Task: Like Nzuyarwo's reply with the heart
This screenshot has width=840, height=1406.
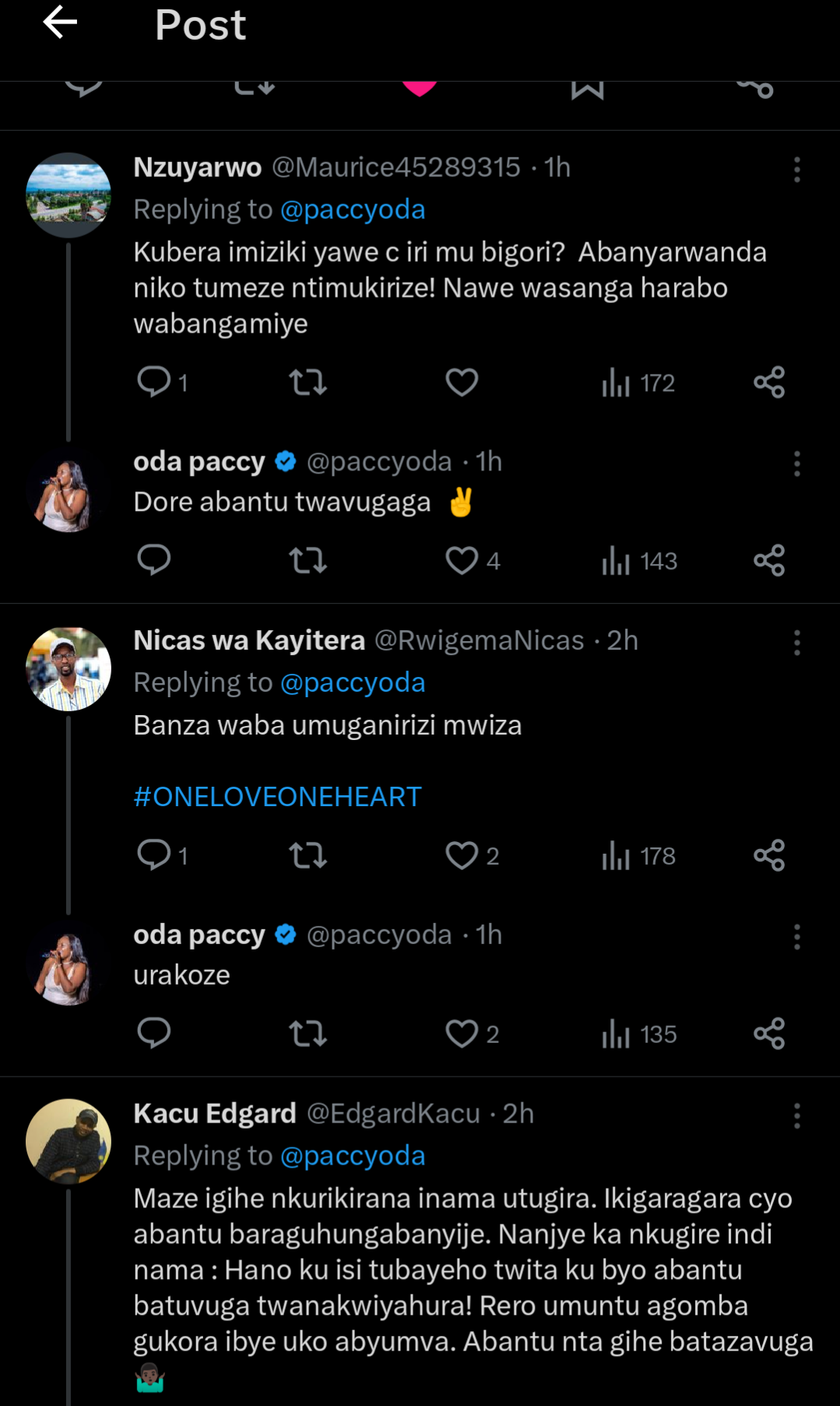Action: (462, 382)
